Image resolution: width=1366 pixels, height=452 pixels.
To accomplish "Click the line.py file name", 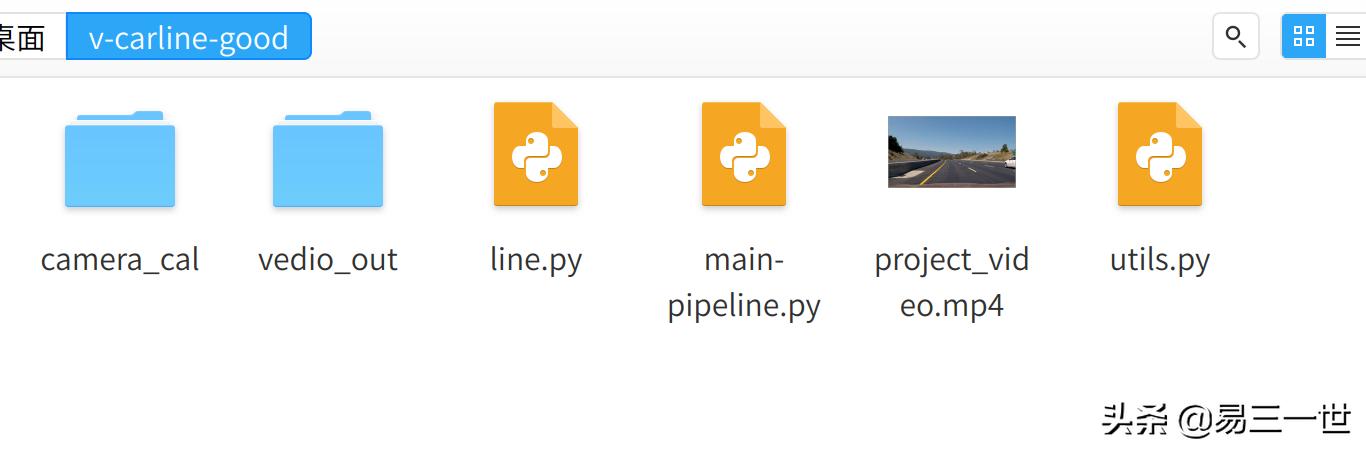I will pyautogui.click(x=536, y=260).
